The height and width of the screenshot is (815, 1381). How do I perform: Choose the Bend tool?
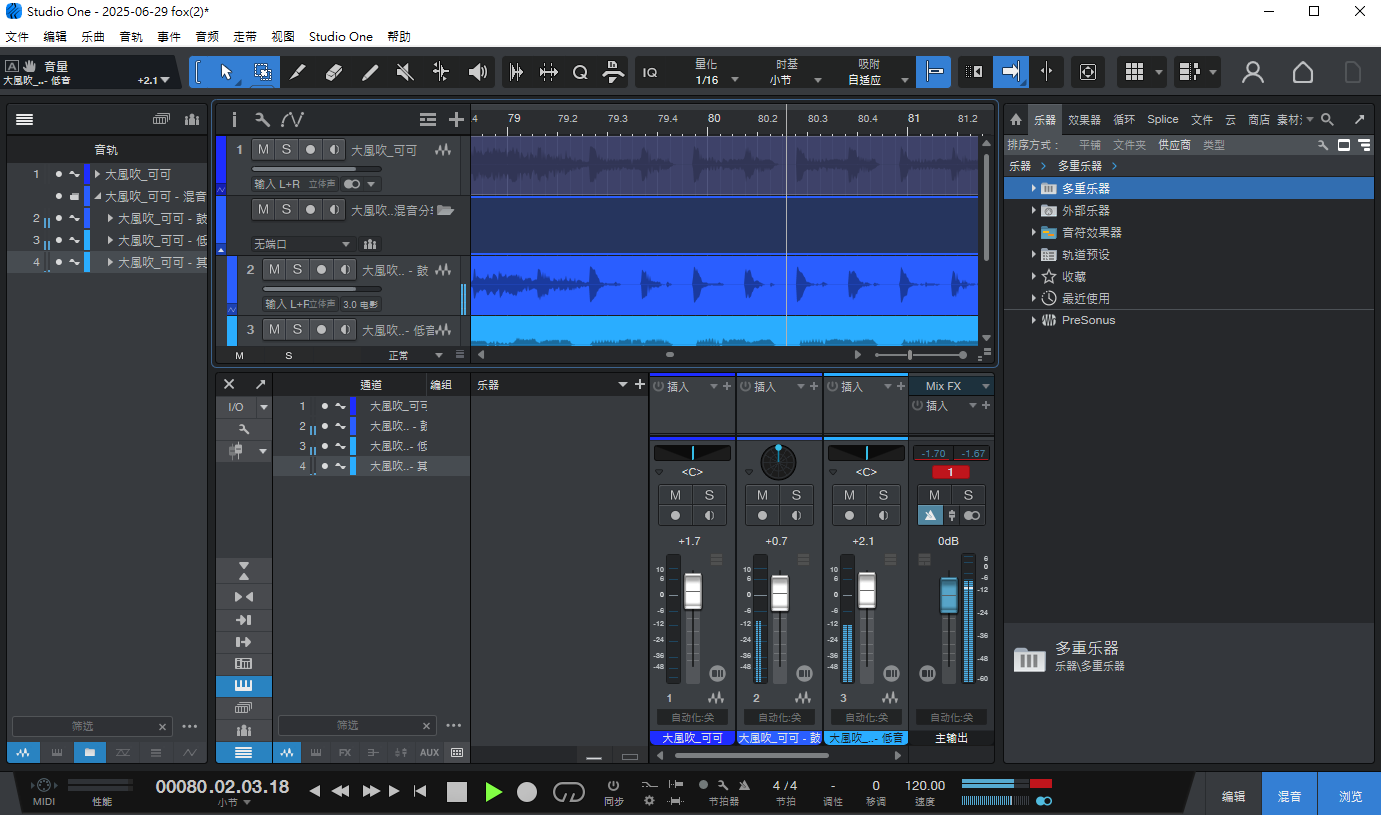click(x=441, y=72)
